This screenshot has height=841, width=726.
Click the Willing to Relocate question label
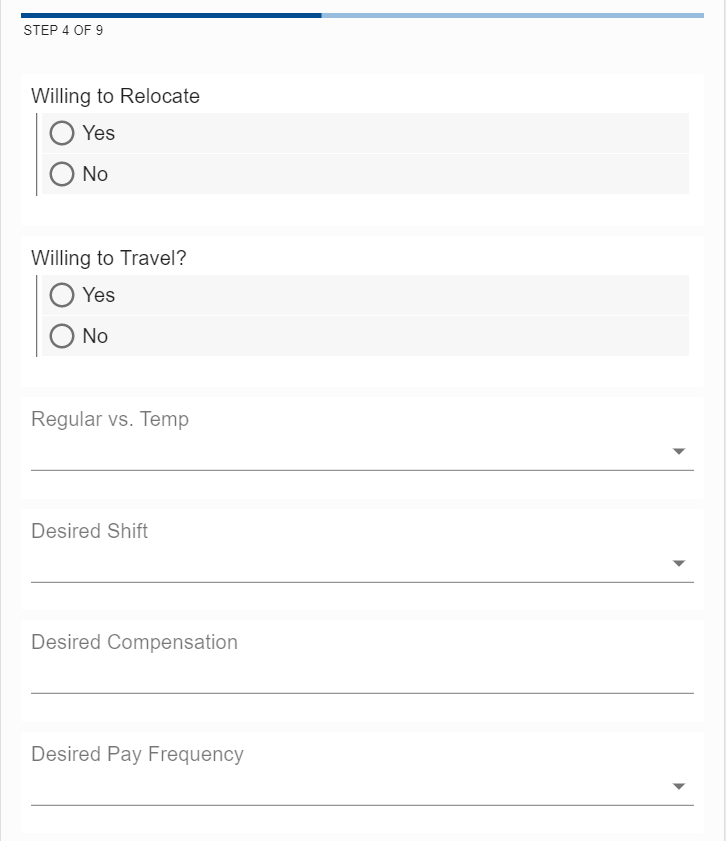tap(115, 96)
